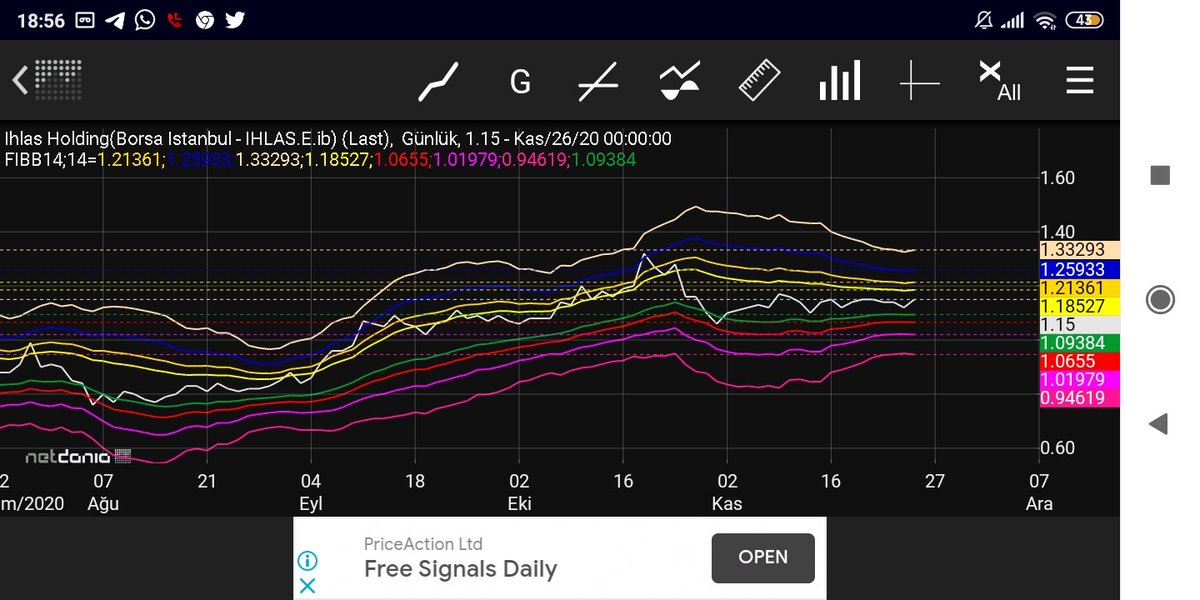Open the ad info icon
The image size is (1200, 600).
[x=308, y=560]
